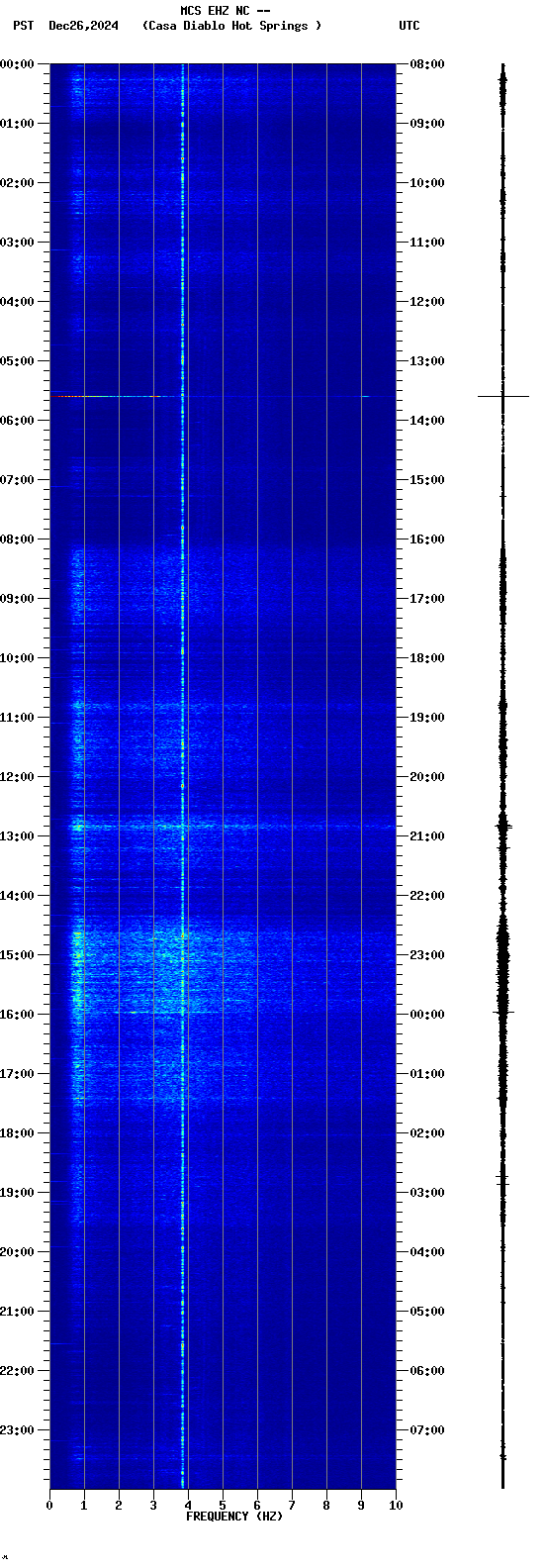Click the large spike on the seismogram trace
546x1568 pixels.
503,396
